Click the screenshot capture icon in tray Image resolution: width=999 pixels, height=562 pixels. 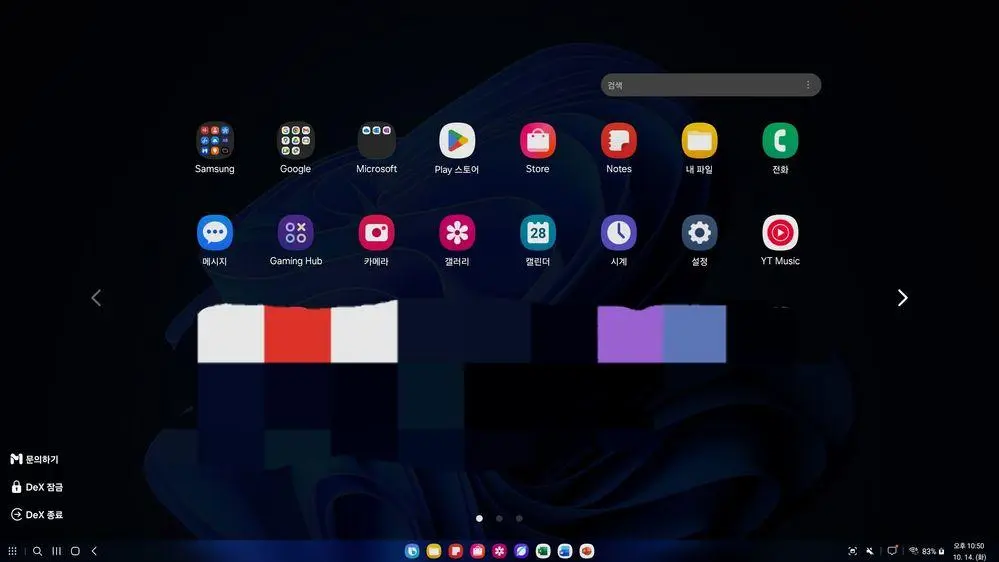tap(852, 551)
